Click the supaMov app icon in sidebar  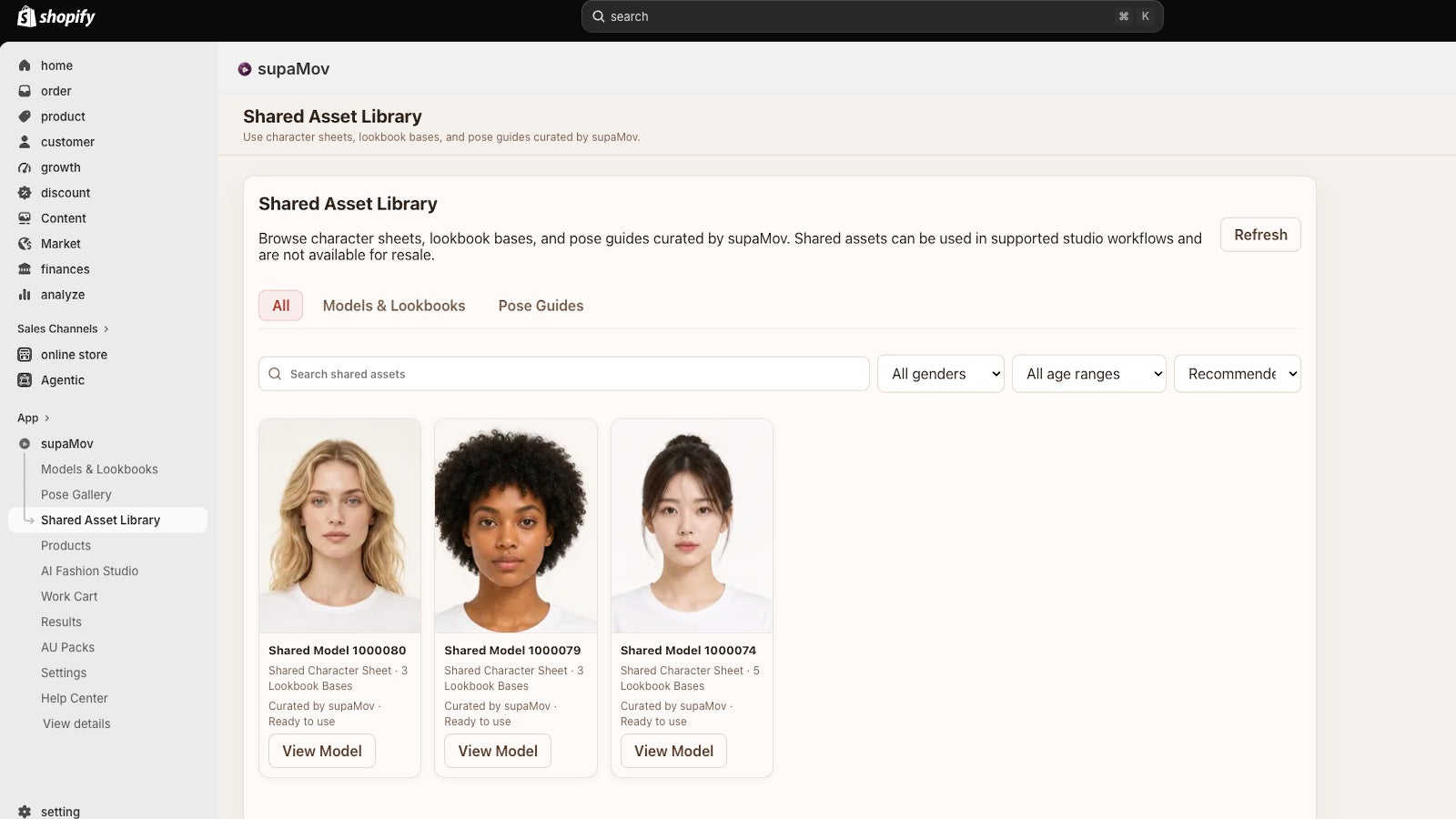pyautogui.click(x=25, y=444)
